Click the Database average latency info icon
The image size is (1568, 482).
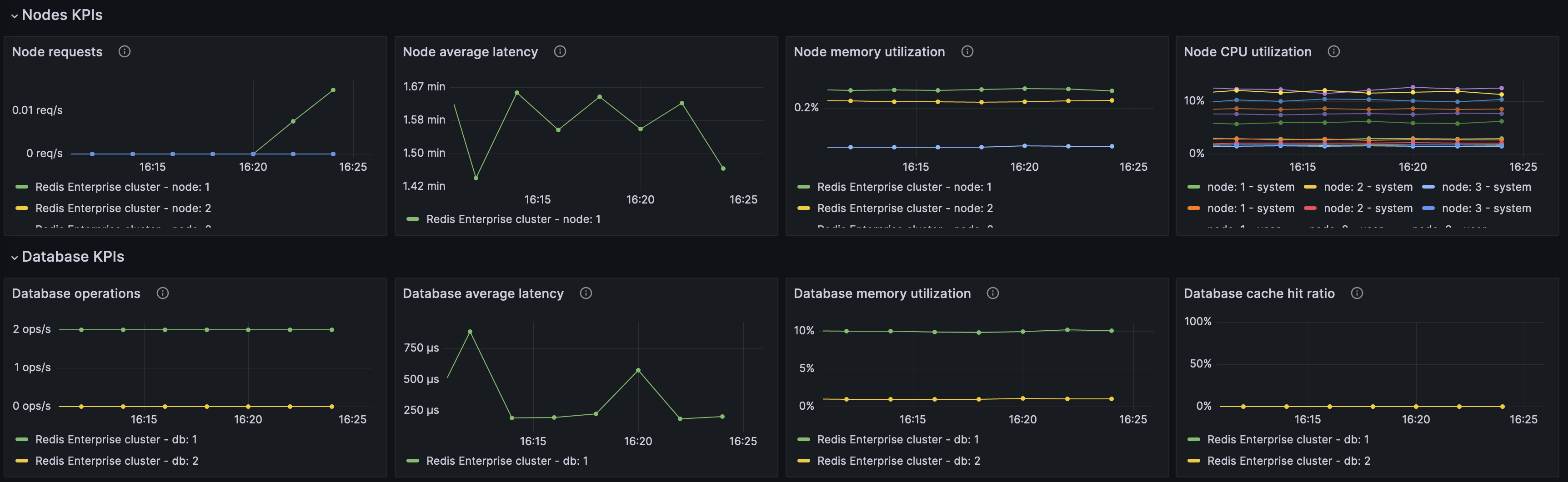coord(586,293)
